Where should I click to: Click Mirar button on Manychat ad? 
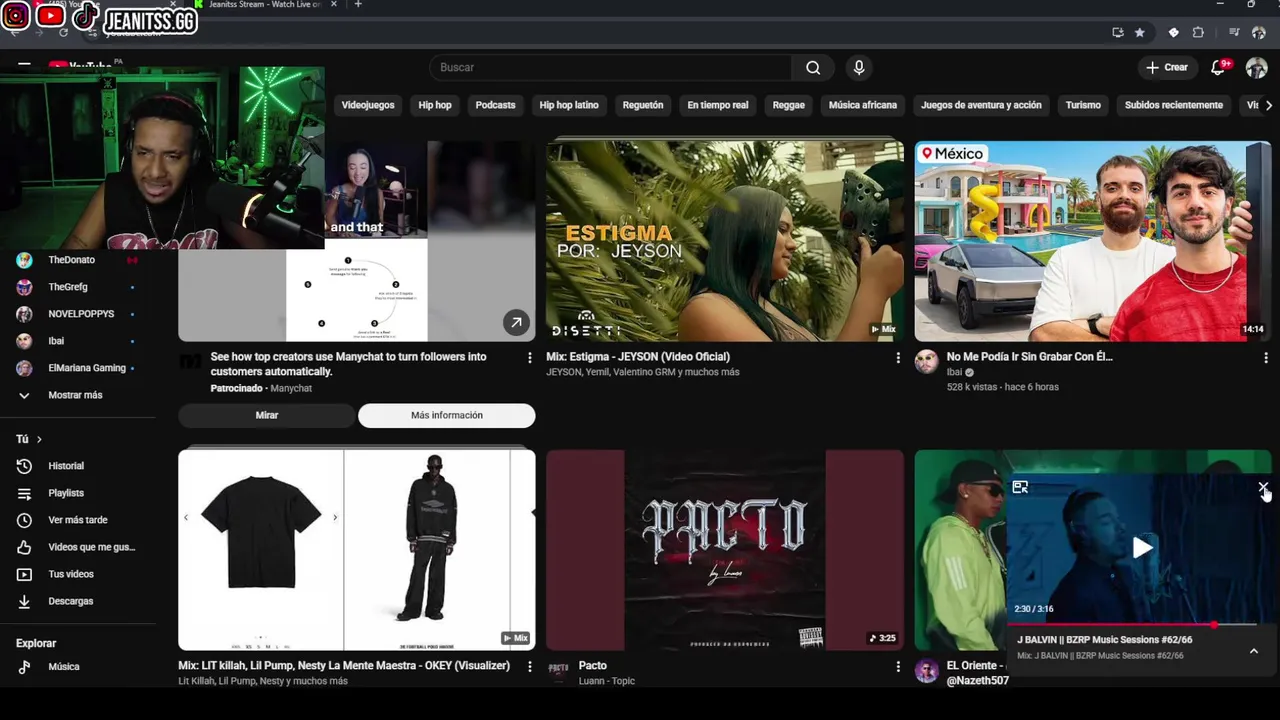pos(267,415)
